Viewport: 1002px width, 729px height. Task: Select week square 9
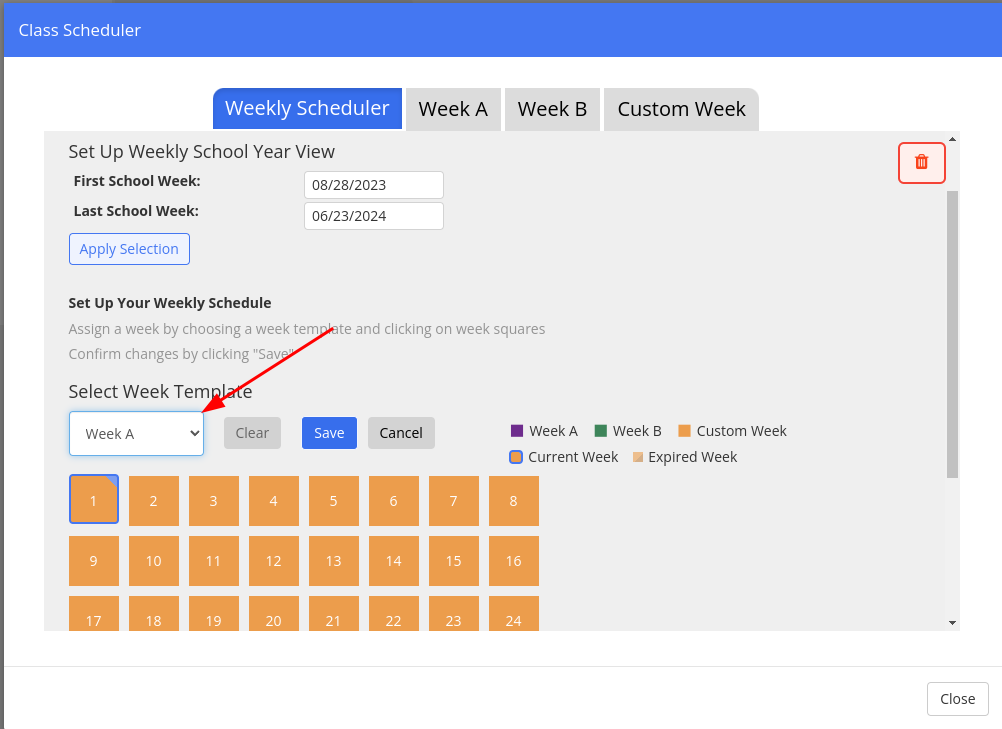[x=94, y=561]
